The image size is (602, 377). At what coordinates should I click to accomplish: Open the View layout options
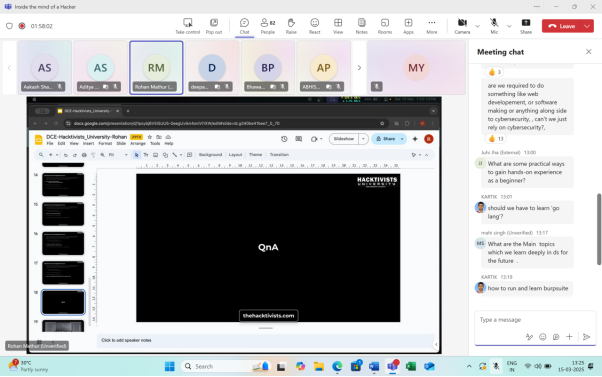pyautogui.click(x=338, y=26)
